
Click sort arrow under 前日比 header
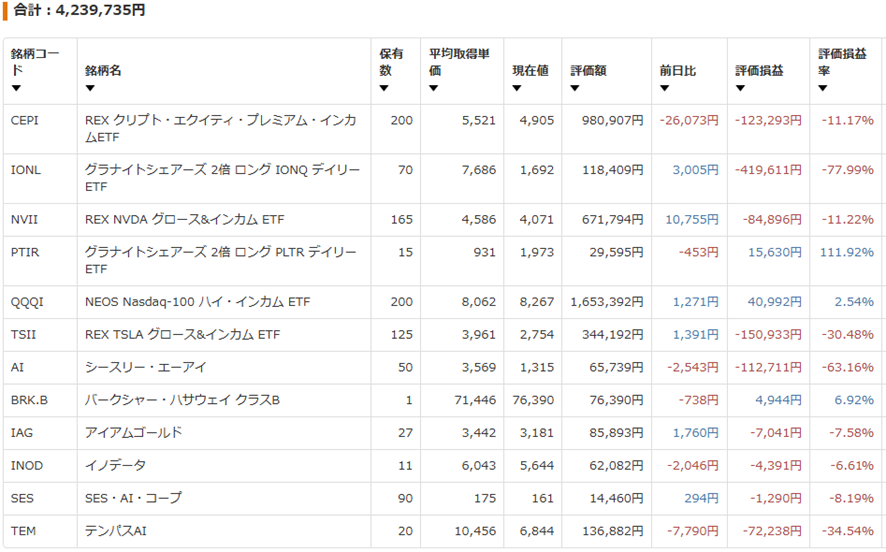pyautogui.click(x=664, y=88)
